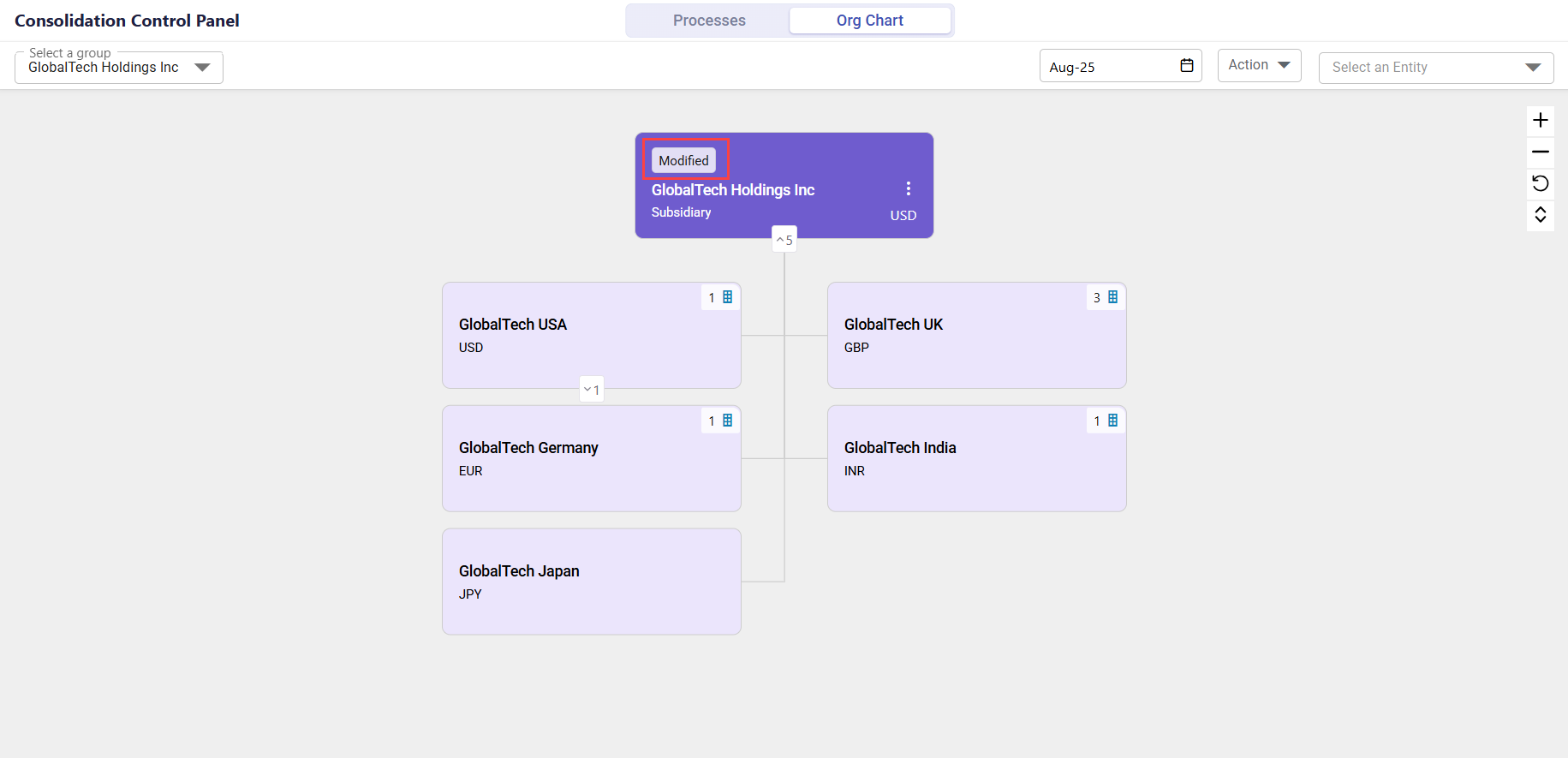
Task: Open the calendar picker icon
Action: coord(1186,66)
